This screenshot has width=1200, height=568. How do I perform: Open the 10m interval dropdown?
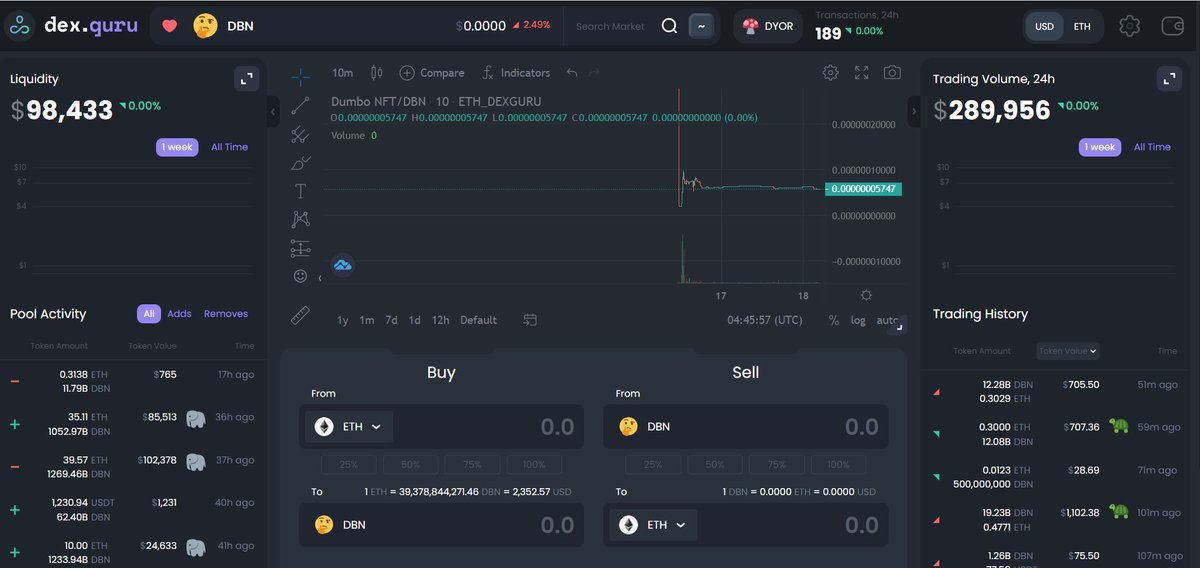point(342,73)
